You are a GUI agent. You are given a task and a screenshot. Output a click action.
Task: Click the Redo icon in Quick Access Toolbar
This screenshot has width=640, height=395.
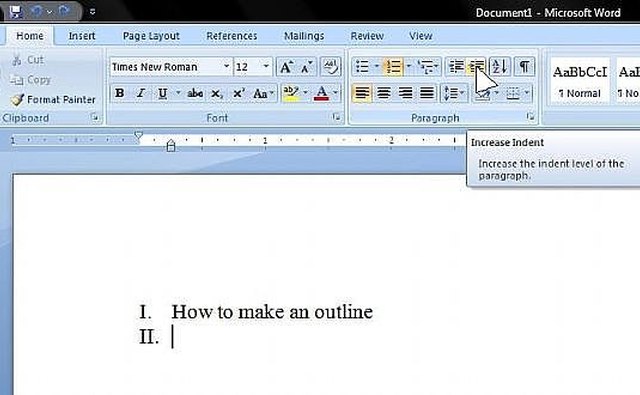[x=64, y=11]
